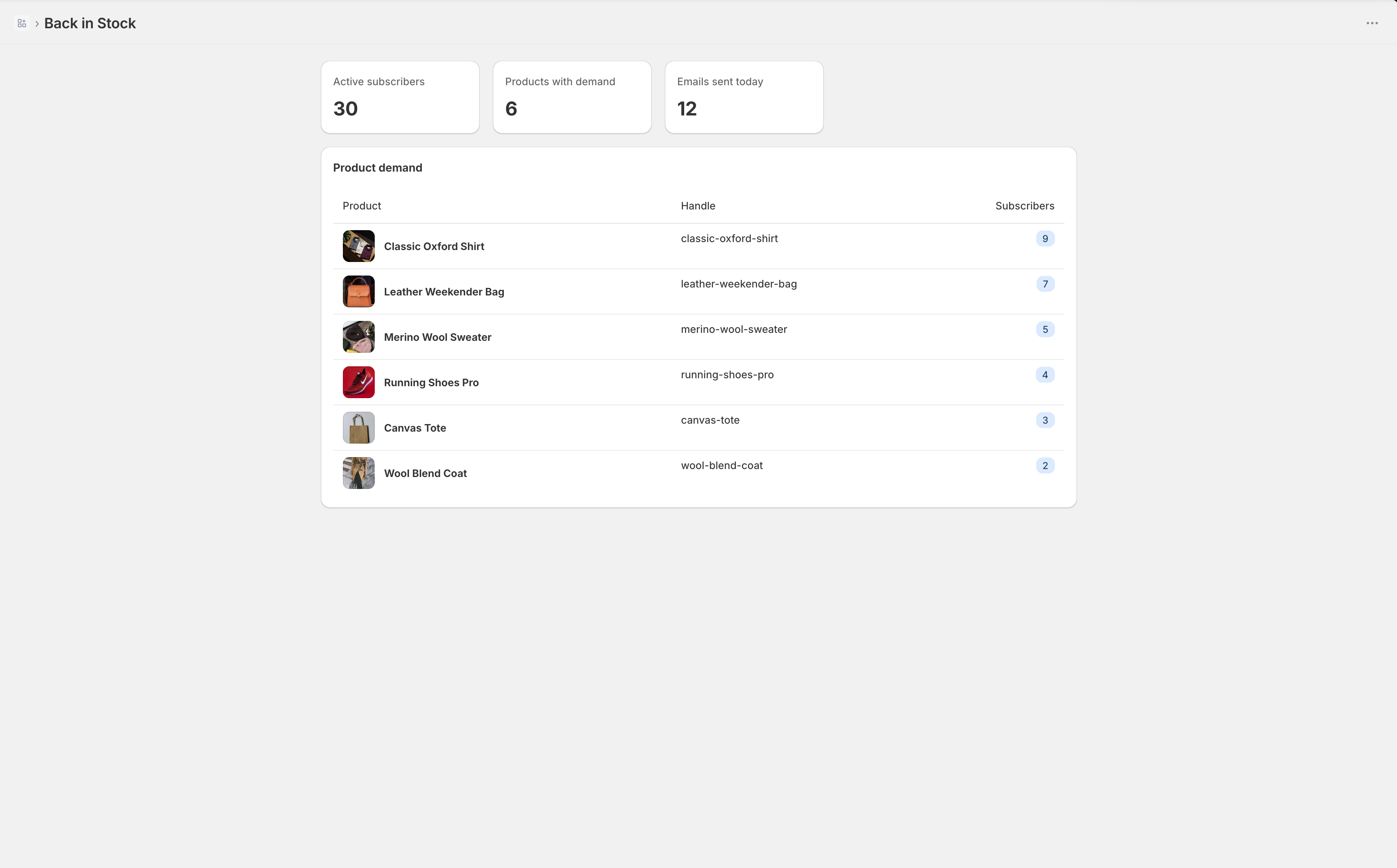Click the wool-blend-coat handle
The width and height of the screenshot is (1397, 868).
click(722, 465)
